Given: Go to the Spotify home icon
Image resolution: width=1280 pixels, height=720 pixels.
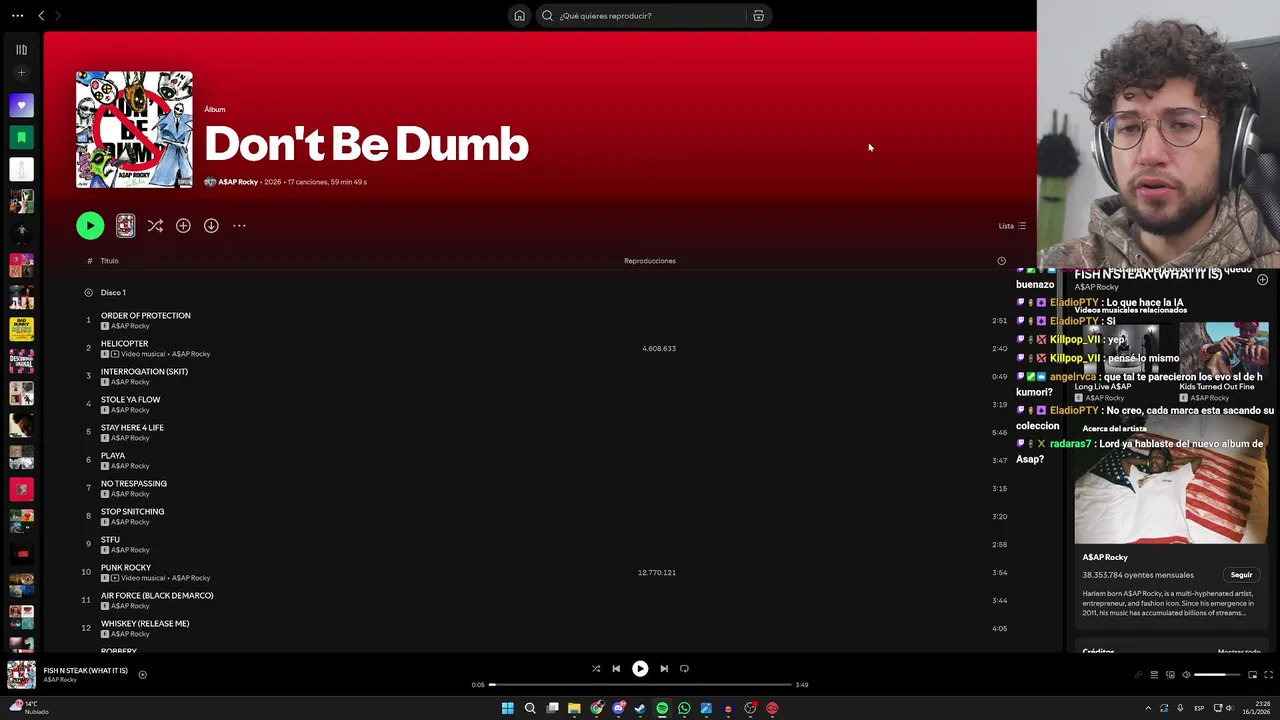Looking at the screenshot, I should [519, 15].
